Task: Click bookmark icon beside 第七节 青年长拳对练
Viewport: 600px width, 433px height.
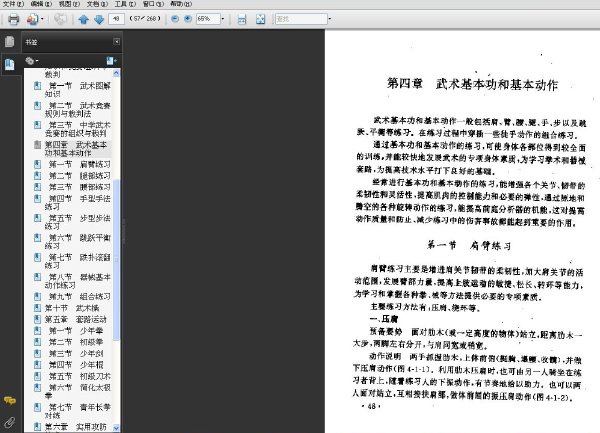Action: point(38,407)
